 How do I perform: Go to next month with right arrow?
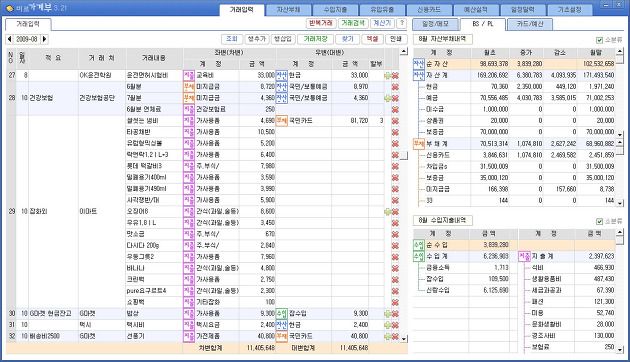click(x=45, y=39)
